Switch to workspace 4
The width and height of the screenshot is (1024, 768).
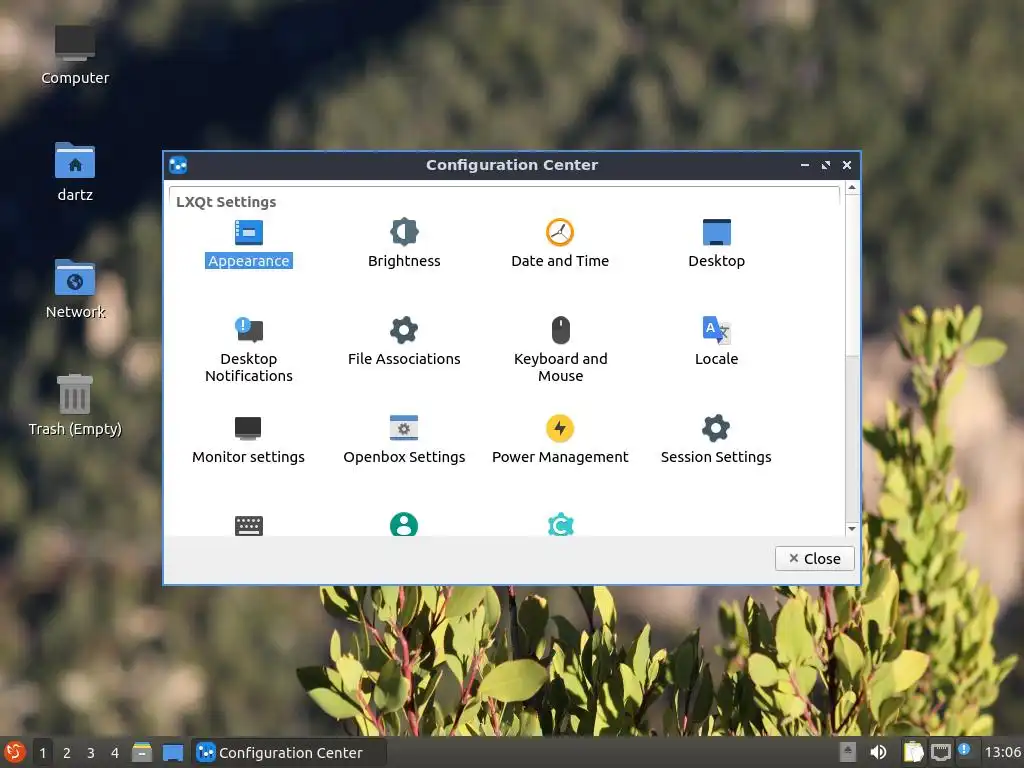coord(115,753)
